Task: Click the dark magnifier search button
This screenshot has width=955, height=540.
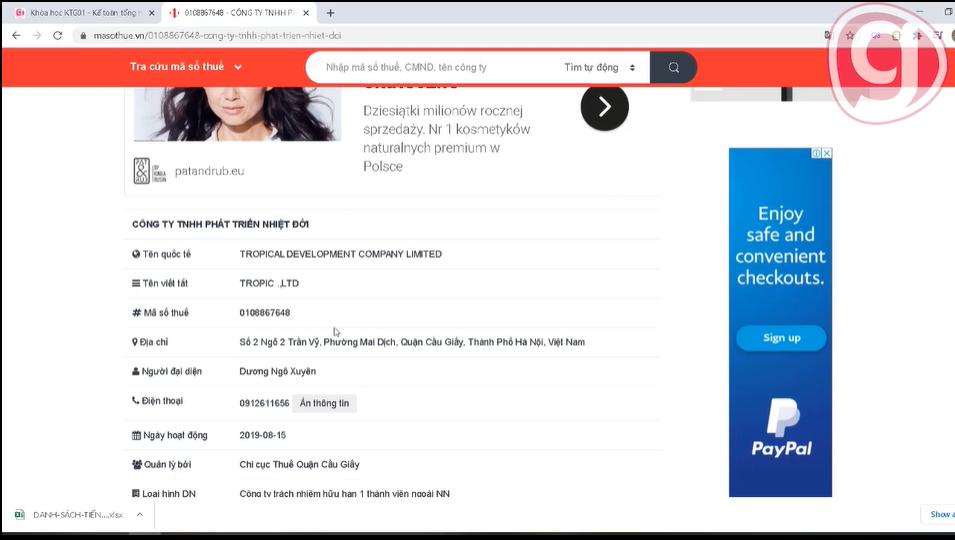Action: [674, 68]
